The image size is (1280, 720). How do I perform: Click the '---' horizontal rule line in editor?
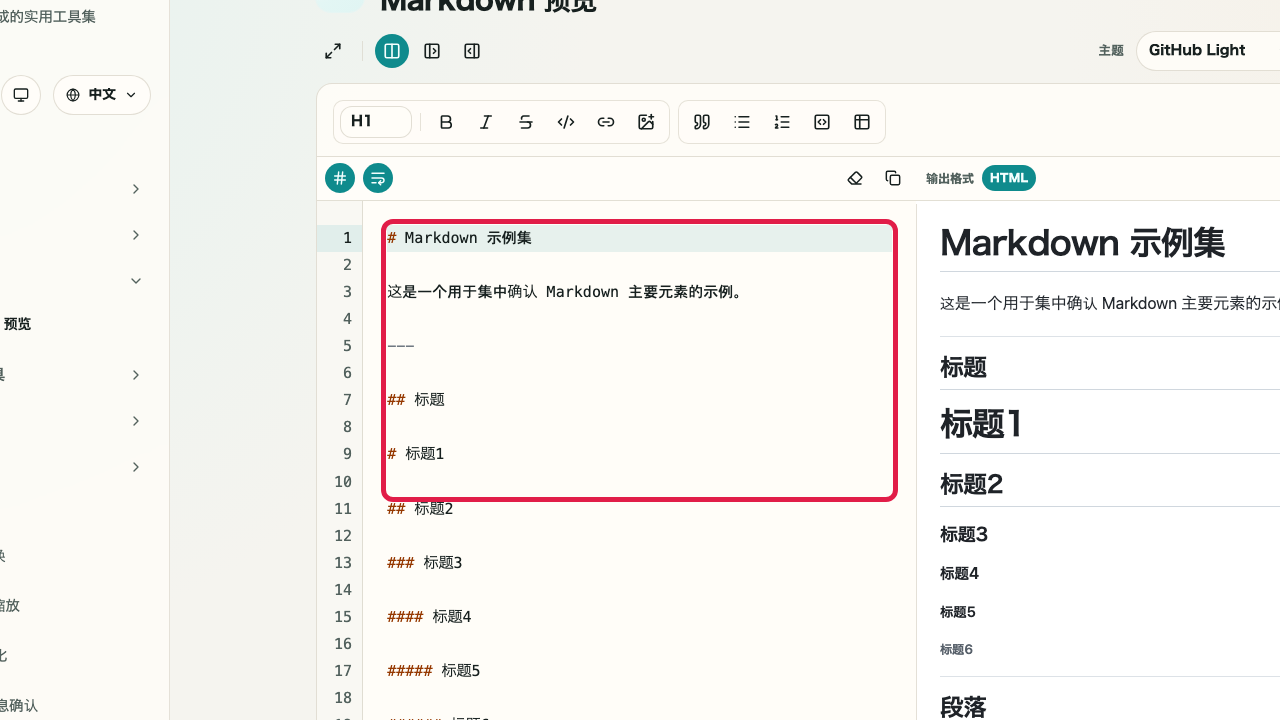point(401,346)
